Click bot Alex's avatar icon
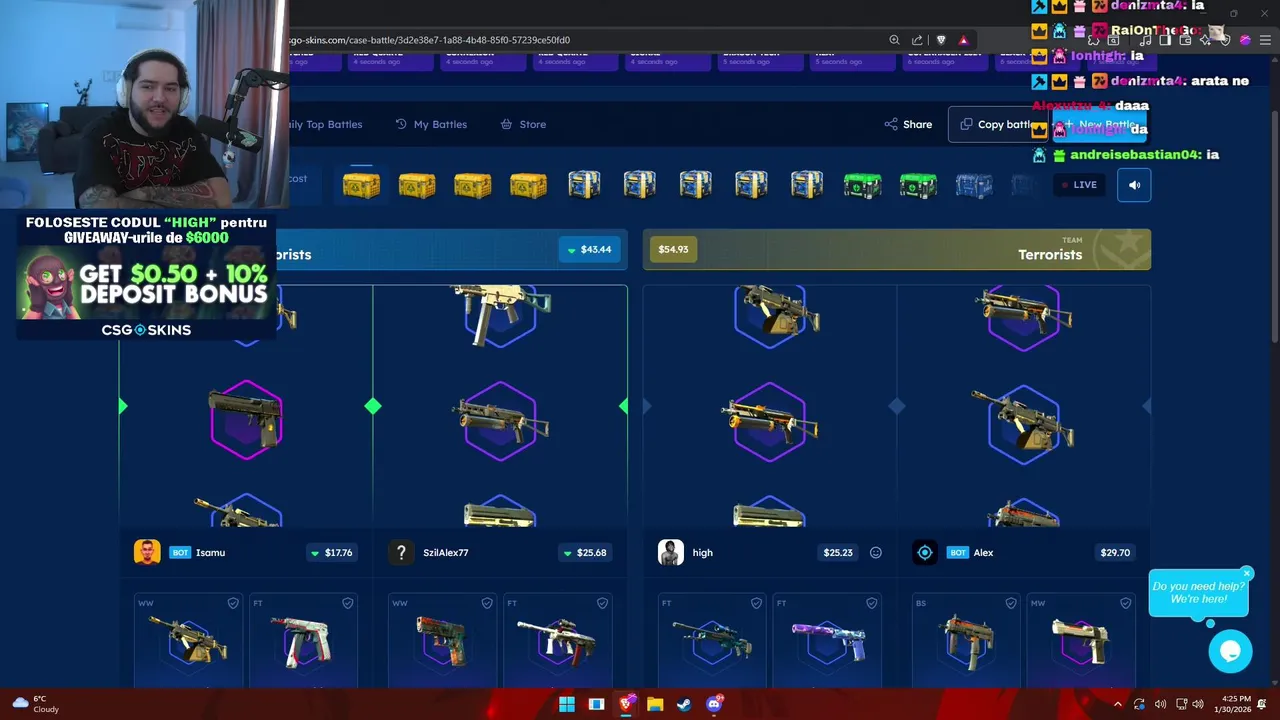 (x=925, y=552)
